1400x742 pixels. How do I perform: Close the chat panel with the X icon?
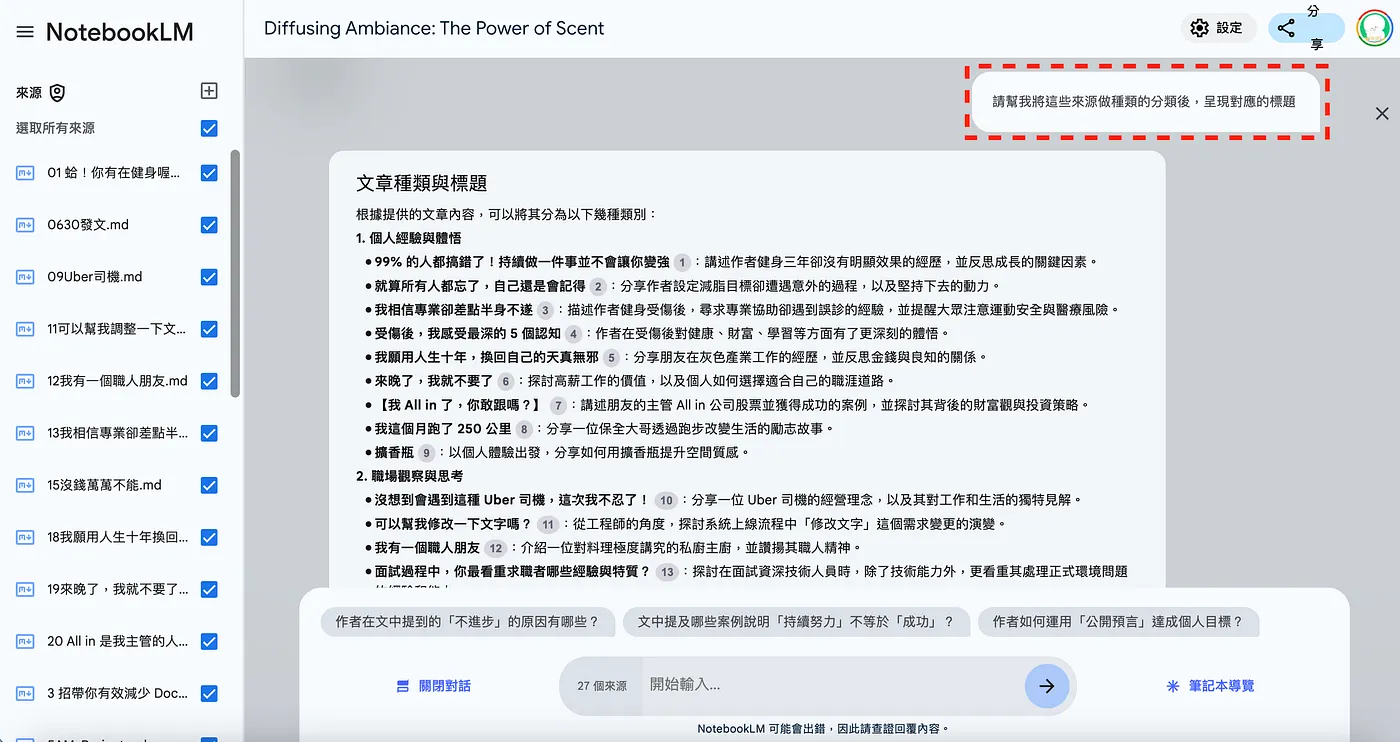pos(1382,114)
